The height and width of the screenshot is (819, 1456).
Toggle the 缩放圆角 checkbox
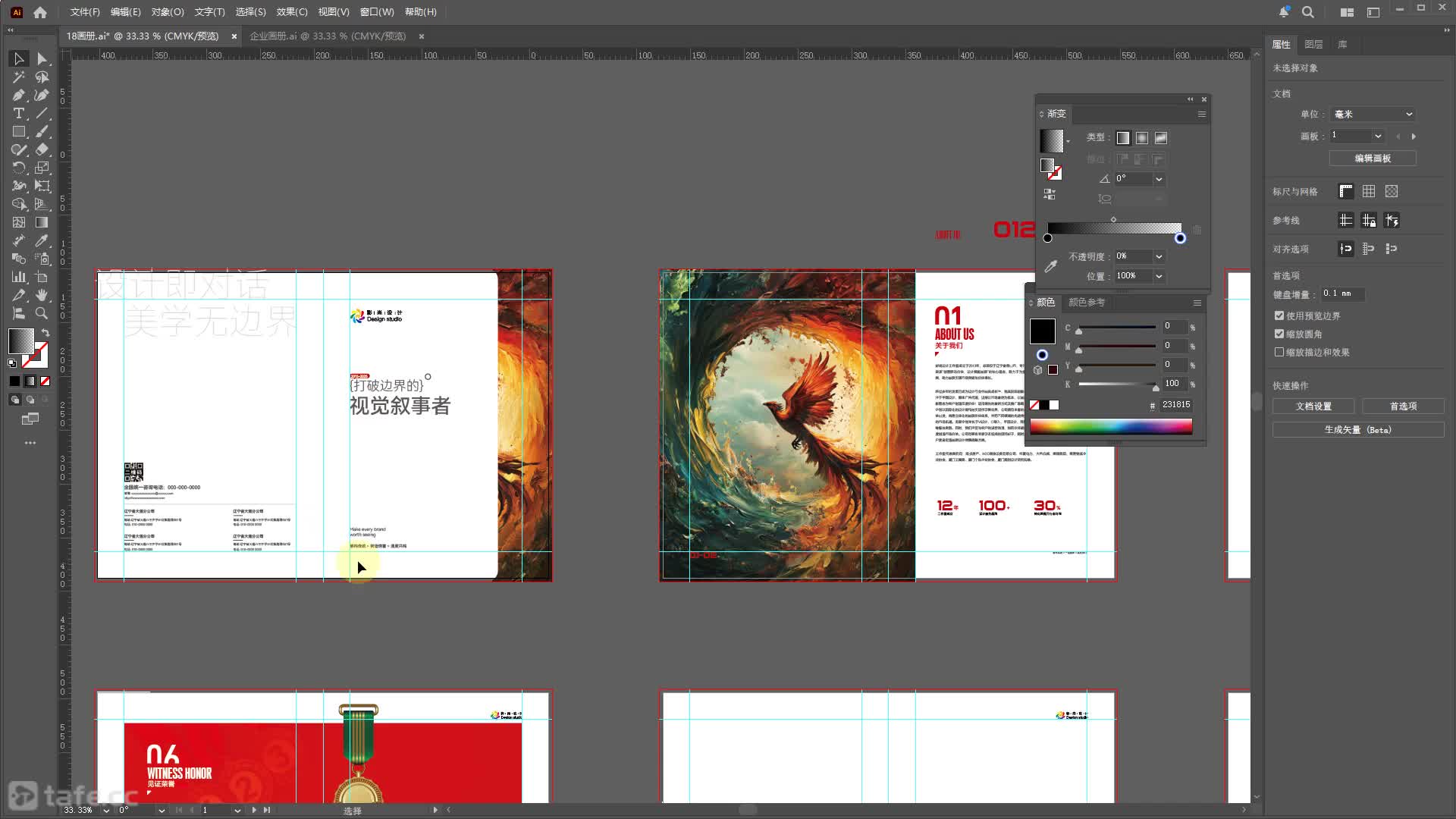pyautogui.click(x=1279, y=334)
